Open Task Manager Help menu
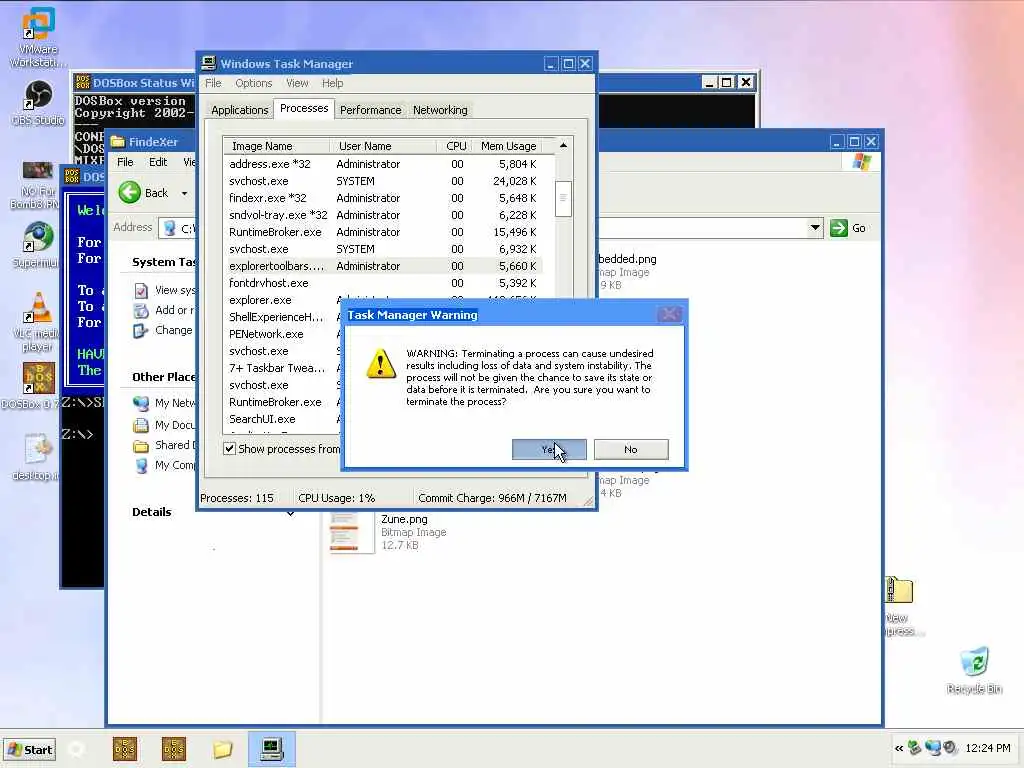Image resolution: width=1024 pixels, height=768 pixels. [332, 83]
